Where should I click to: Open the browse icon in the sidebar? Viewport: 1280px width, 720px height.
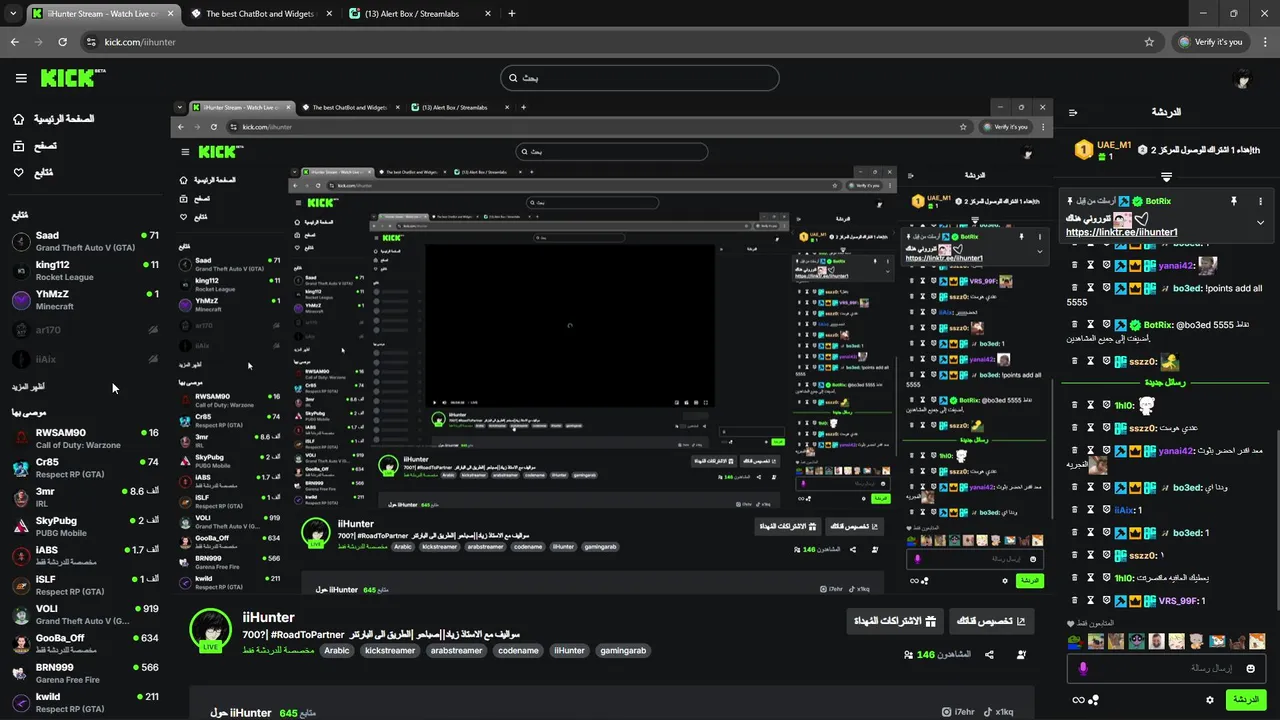coord(19,146)
